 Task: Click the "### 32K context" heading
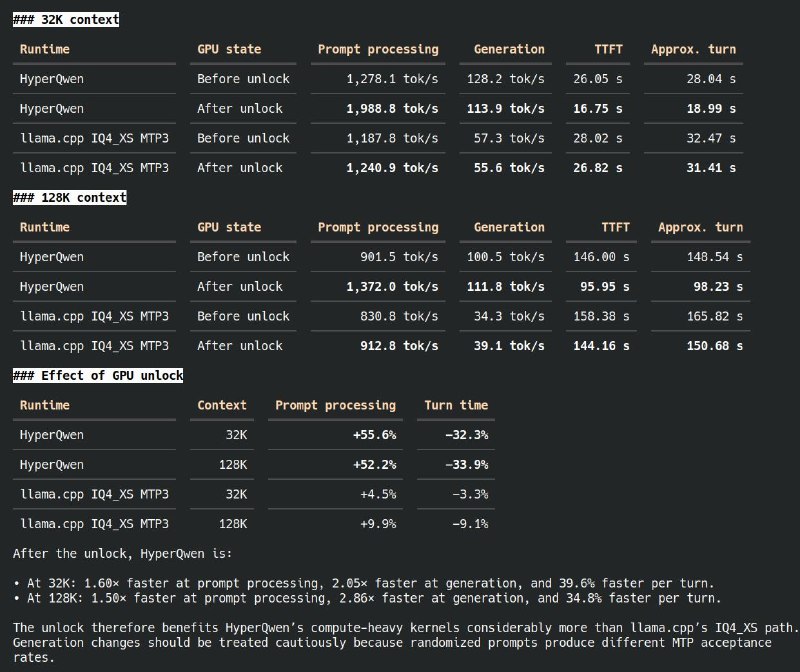click(x=66, y=20)
